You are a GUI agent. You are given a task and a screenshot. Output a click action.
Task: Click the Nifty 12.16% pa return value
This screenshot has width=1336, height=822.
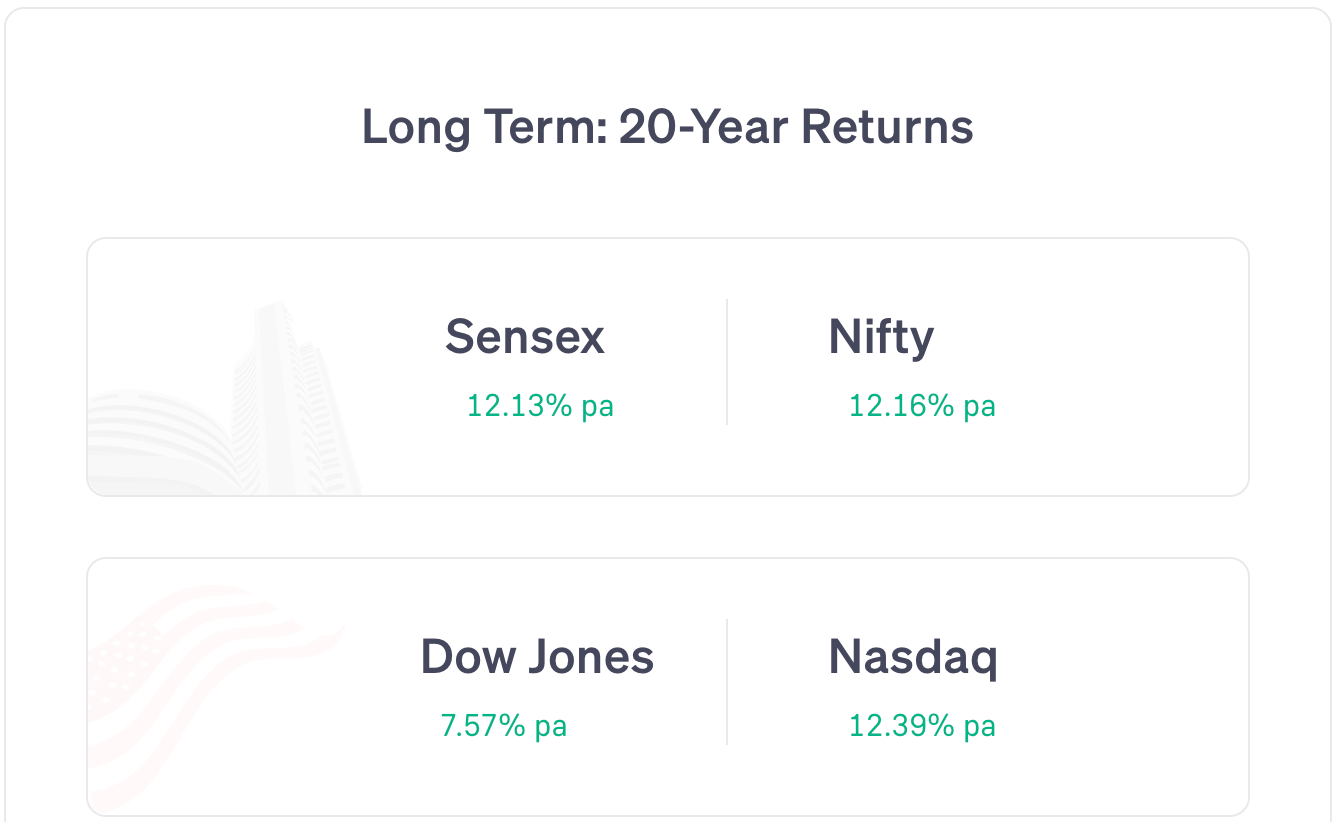[922, 406]
